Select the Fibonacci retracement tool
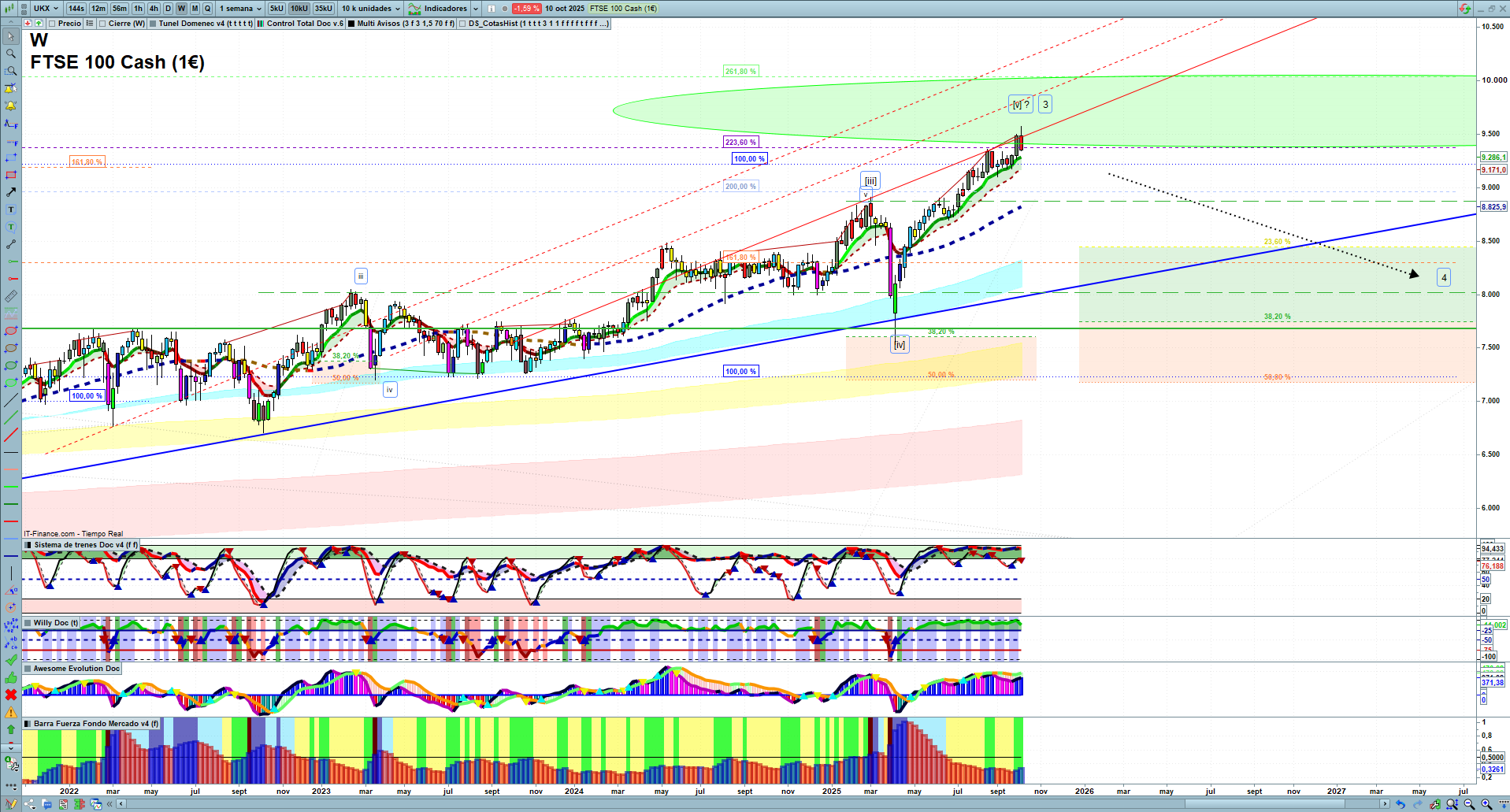 tap(11, 123)
